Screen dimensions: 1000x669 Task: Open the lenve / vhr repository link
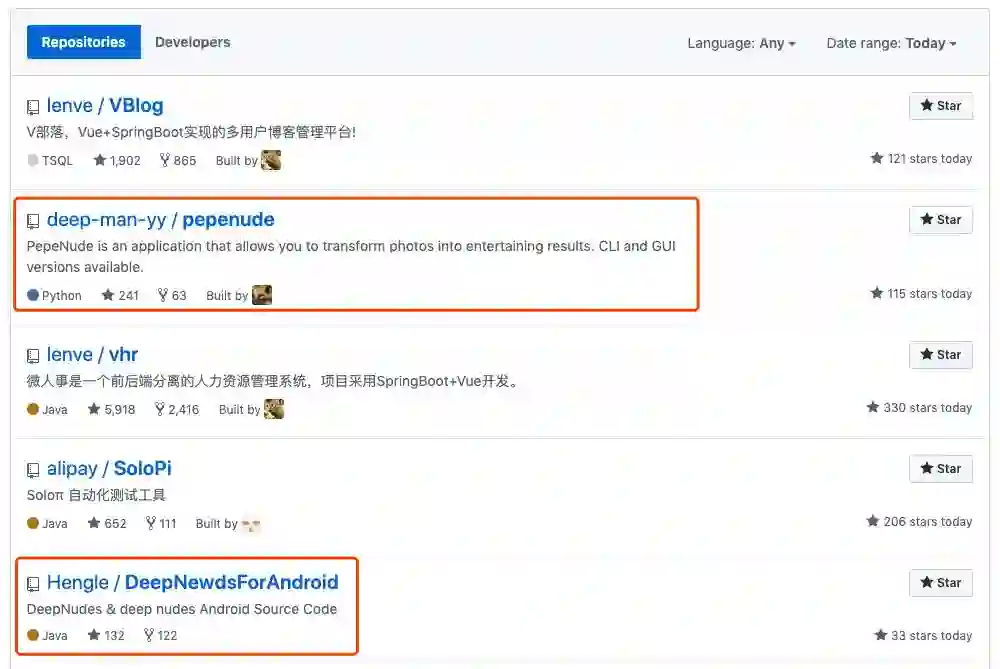point(92,355)
